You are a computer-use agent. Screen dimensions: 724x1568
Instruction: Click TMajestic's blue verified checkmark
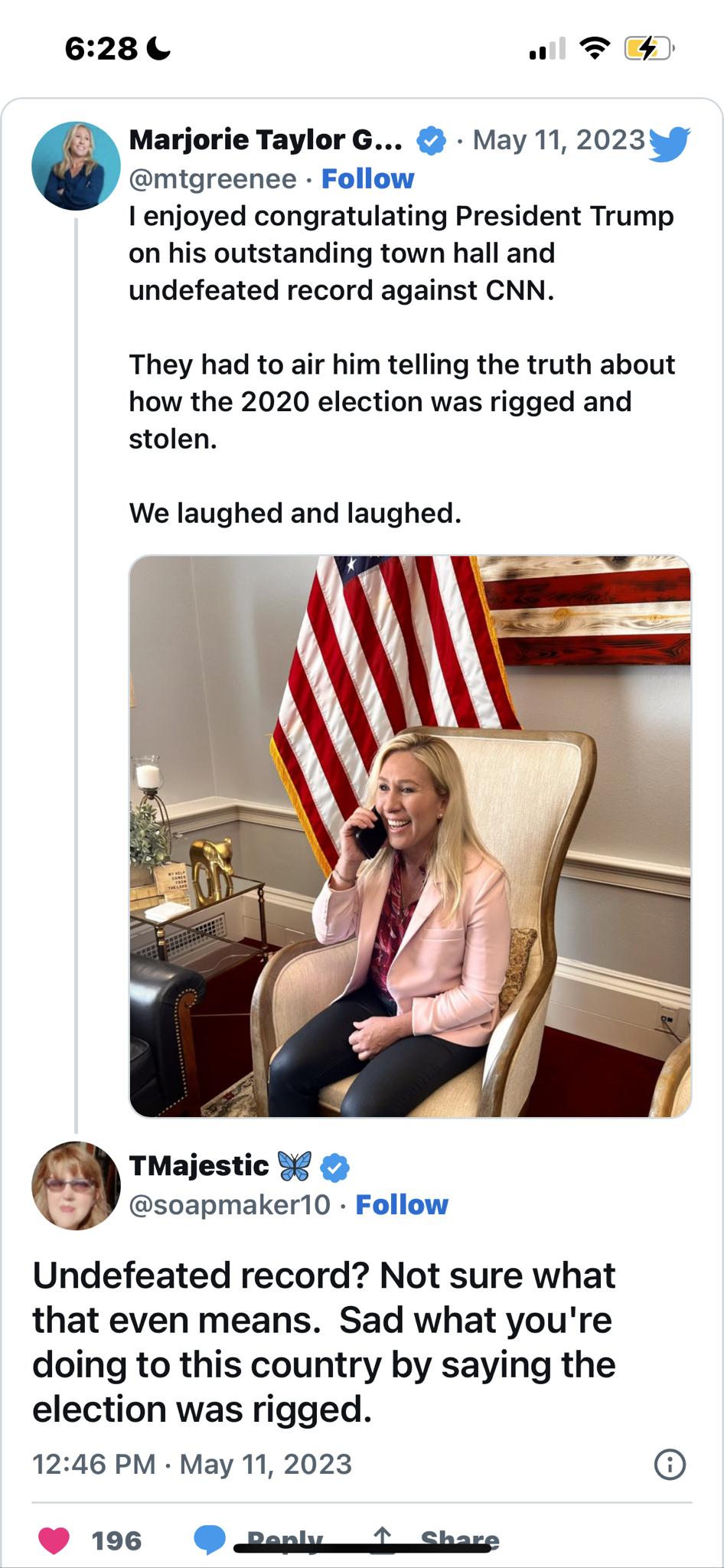tap(334, 1168)
